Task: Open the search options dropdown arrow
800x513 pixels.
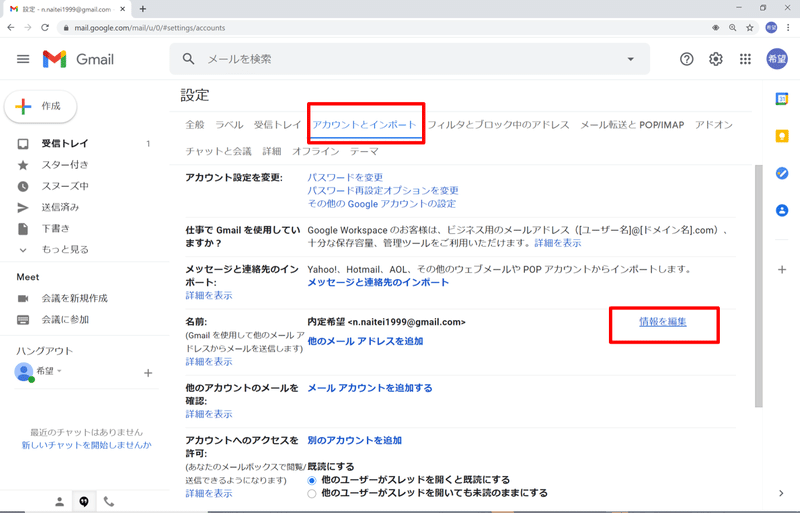Action: coord(631,59)
